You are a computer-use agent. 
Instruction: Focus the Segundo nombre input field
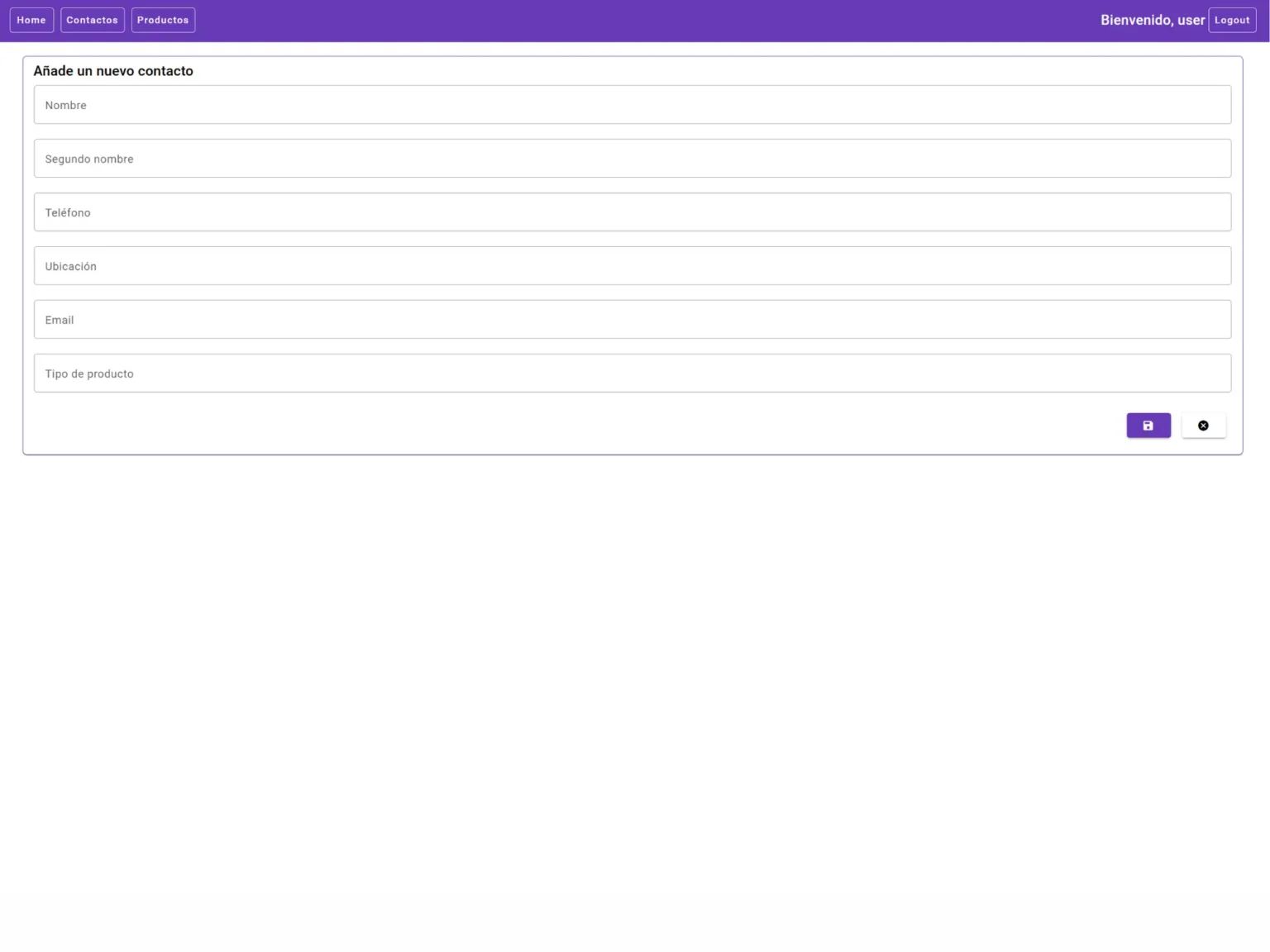633,159
